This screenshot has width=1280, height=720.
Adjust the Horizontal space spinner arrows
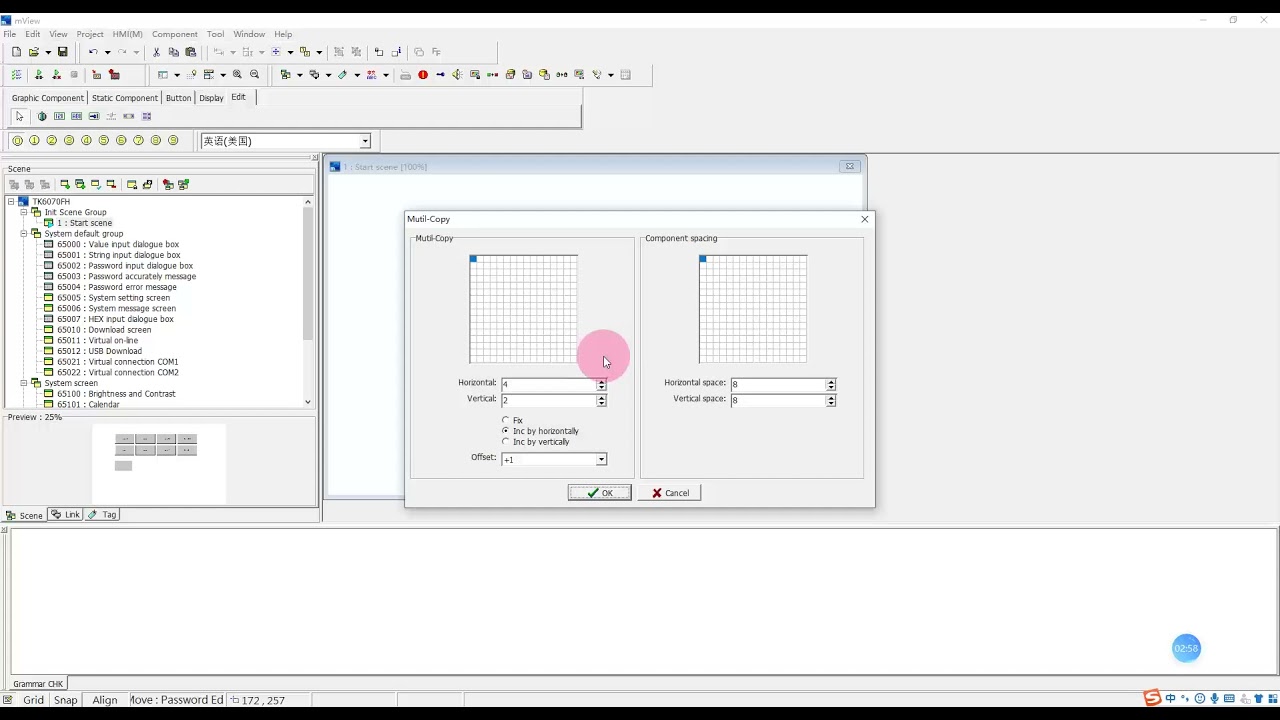pyautogui.click(x=831, y=384)
